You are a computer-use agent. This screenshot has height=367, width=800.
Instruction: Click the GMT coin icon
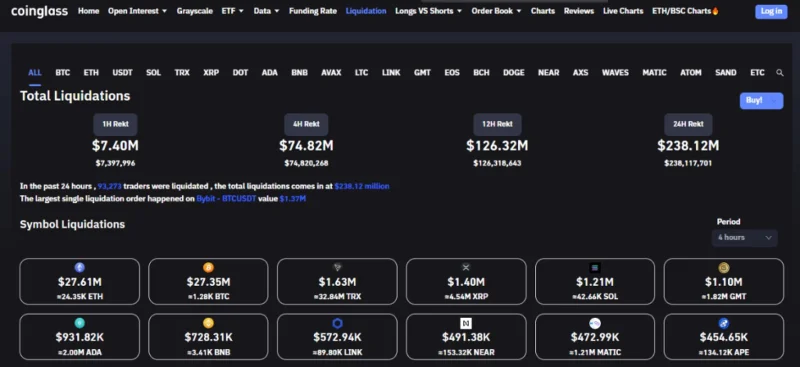(x=723, y=267)
